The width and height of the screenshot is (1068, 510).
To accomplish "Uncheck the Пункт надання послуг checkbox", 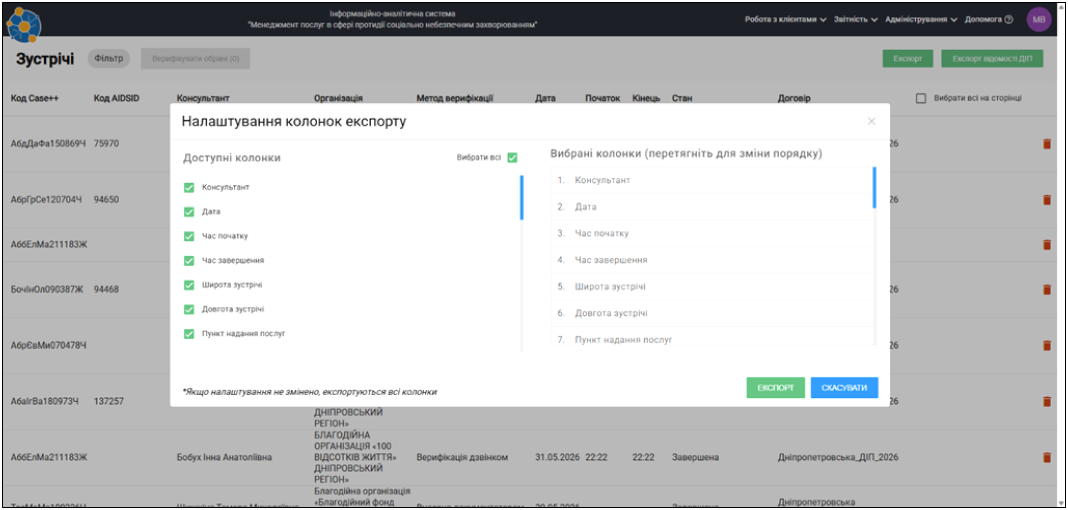I will pos(189,334).
